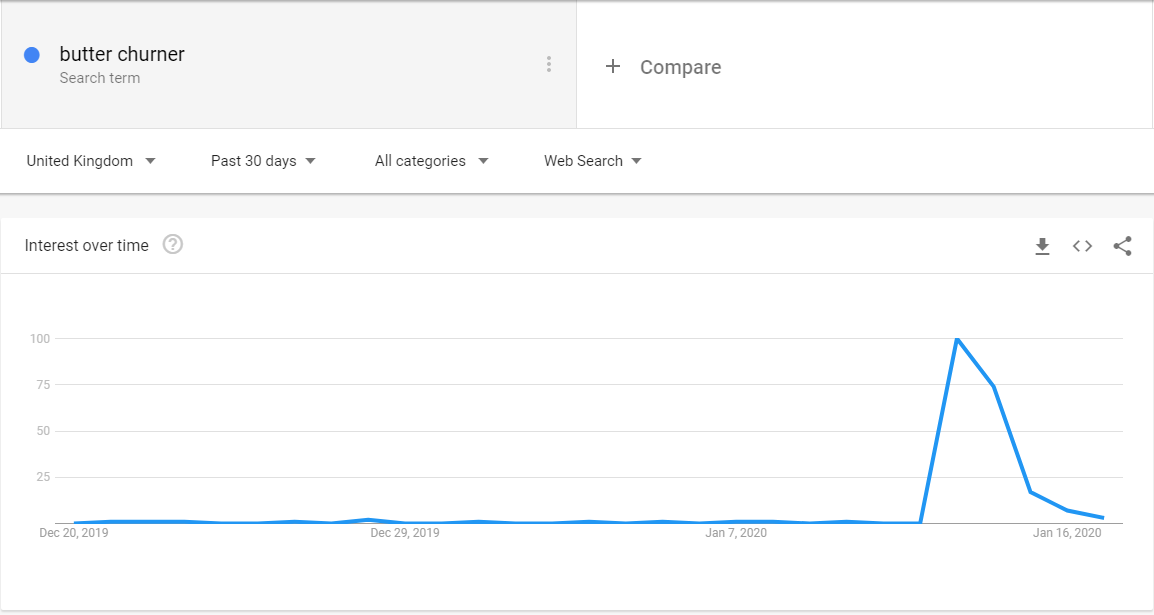
Task: Add a comparison term via Compare
Action: point(680,67)
